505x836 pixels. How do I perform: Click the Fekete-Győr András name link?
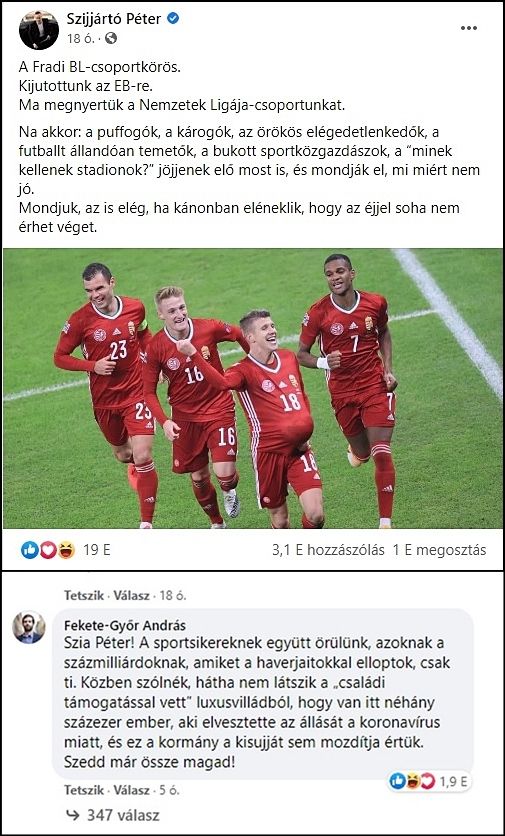[125, 625]
